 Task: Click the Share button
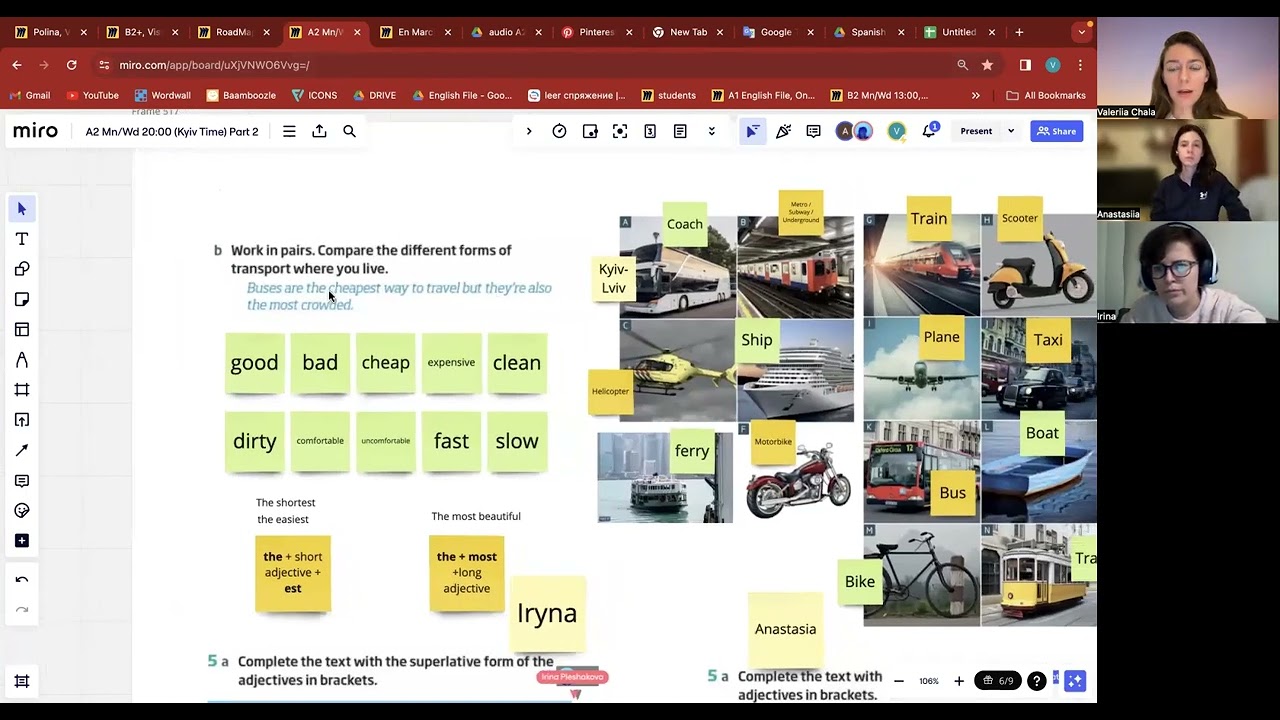pos(1056,131)
